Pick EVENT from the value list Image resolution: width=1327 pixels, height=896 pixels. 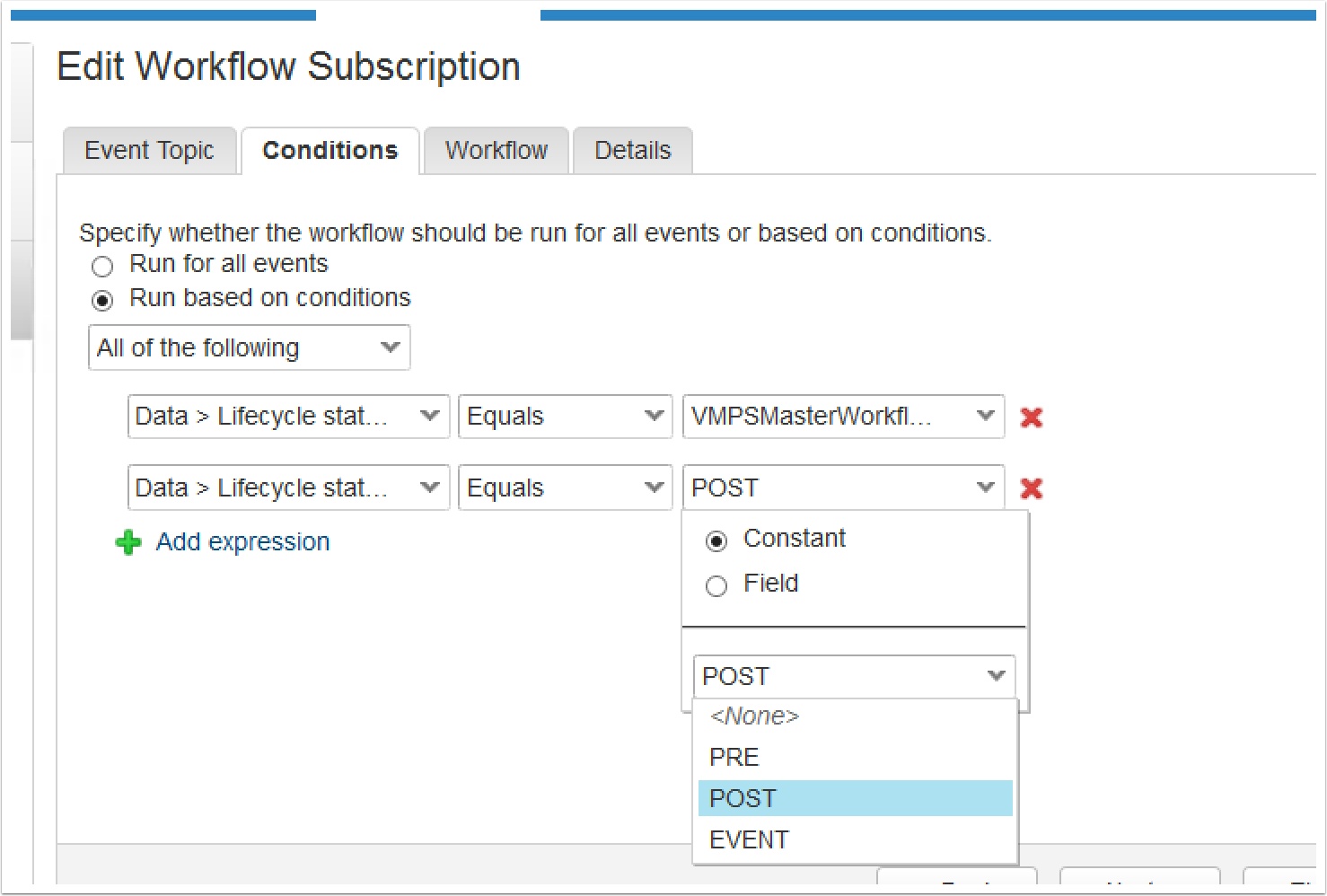click(749, 840)
